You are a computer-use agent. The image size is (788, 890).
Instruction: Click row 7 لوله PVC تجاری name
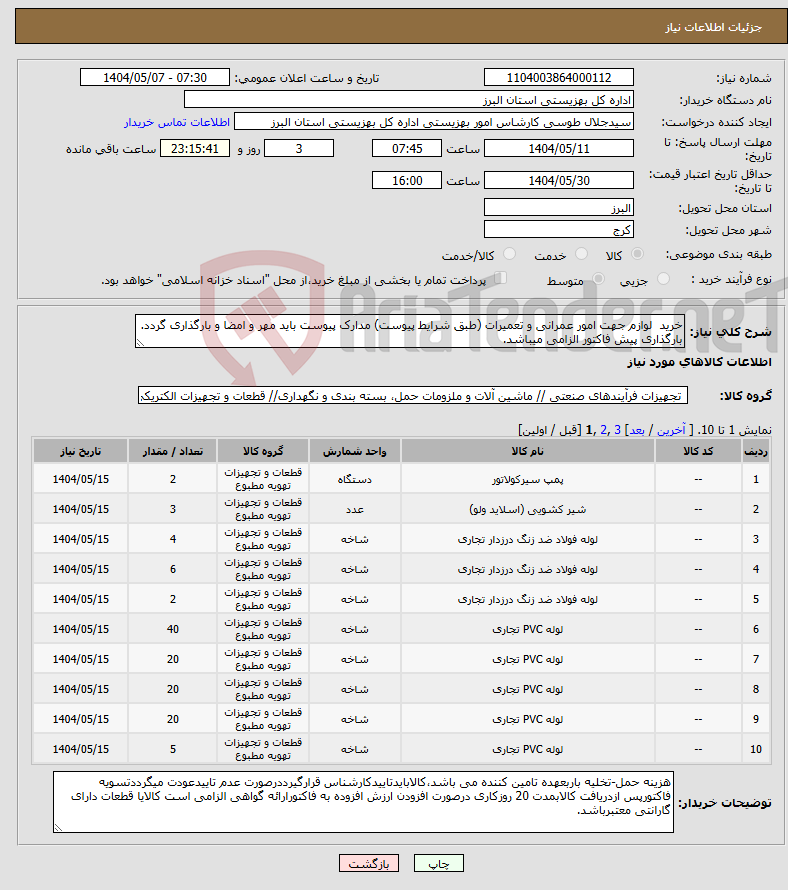[x=527, y=660]
